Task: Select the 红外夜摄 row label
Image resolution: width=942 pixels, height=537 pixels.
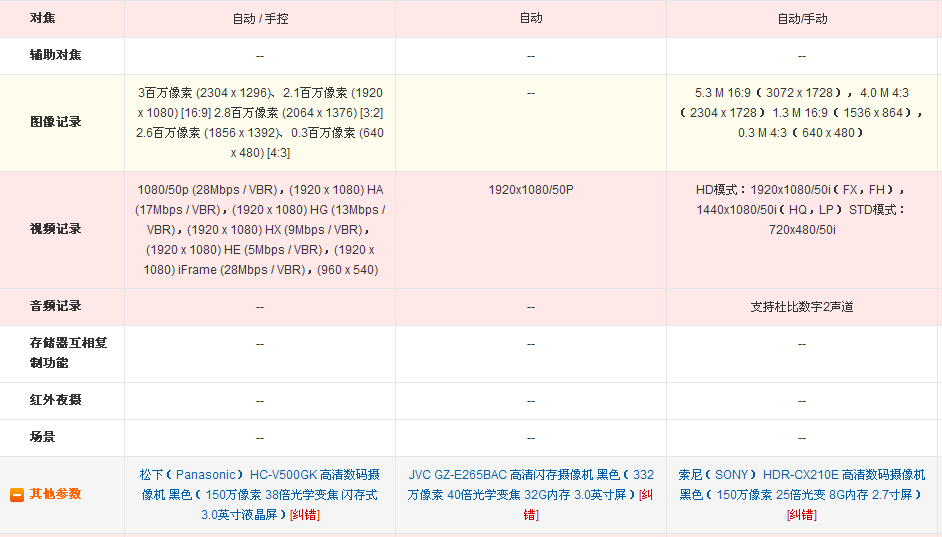Action: (x=55, y=400)
